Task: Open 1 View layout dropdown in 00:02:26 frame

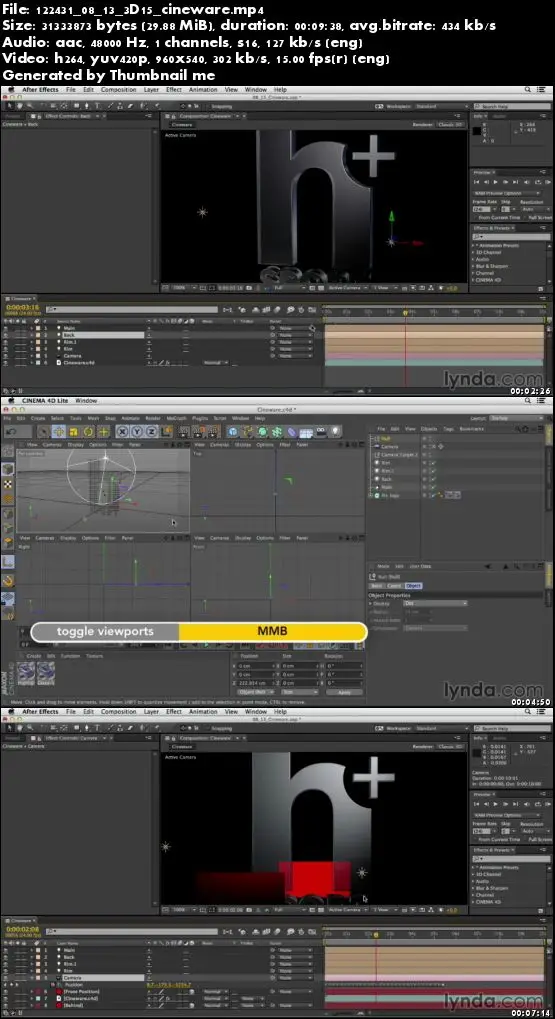Action: 383,288
